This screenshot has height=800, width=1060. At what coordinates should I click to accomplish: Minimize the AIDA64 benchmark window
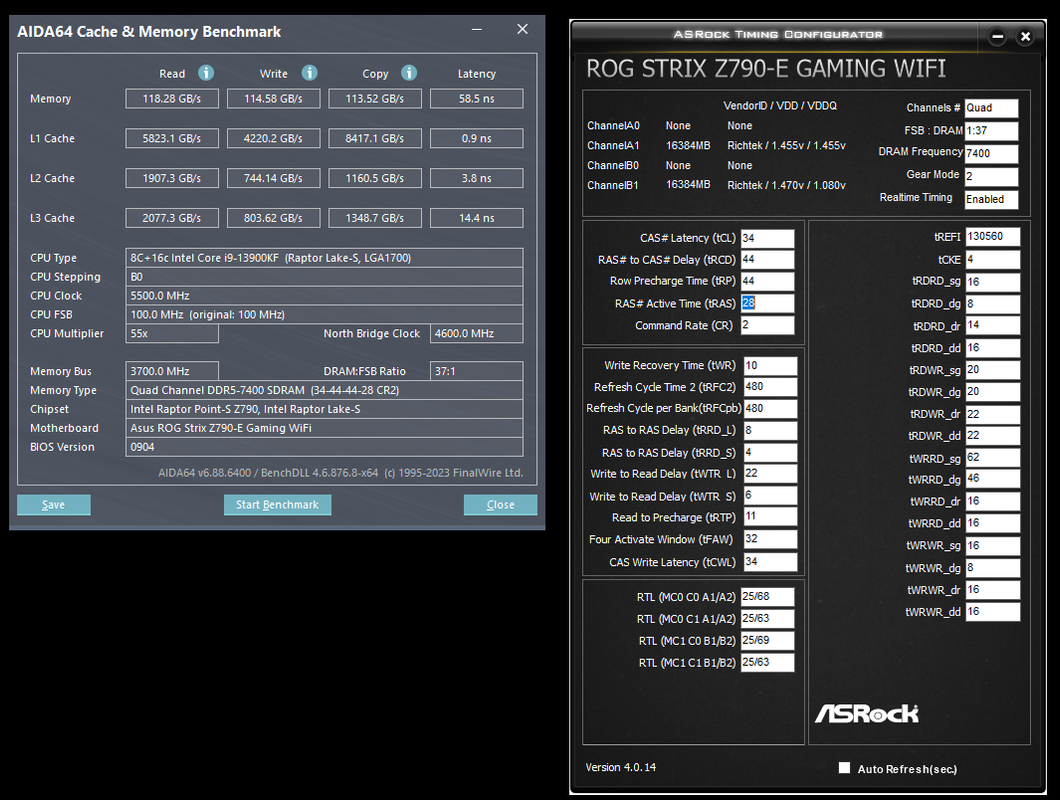coord(477,29)
